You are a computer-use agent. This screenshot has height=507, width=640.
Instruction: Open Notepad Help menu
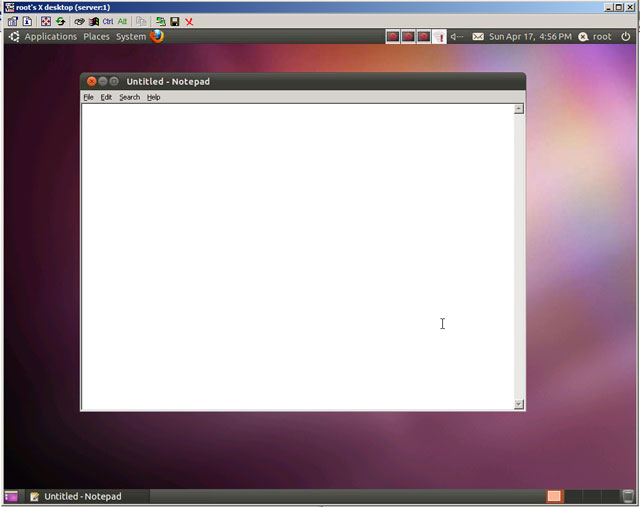coord(153,97)
